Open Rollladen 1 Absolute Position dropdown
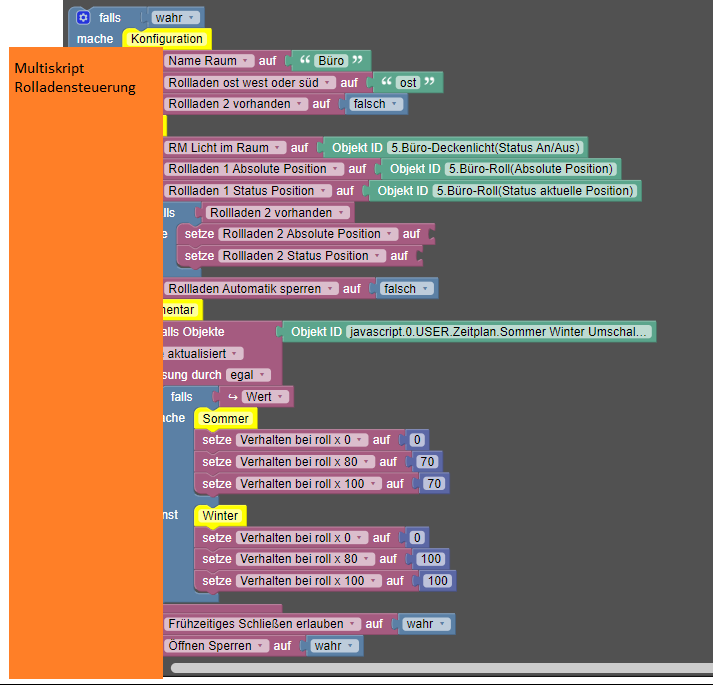This screenshot has height=685, width=713. (x=253, y=169)
